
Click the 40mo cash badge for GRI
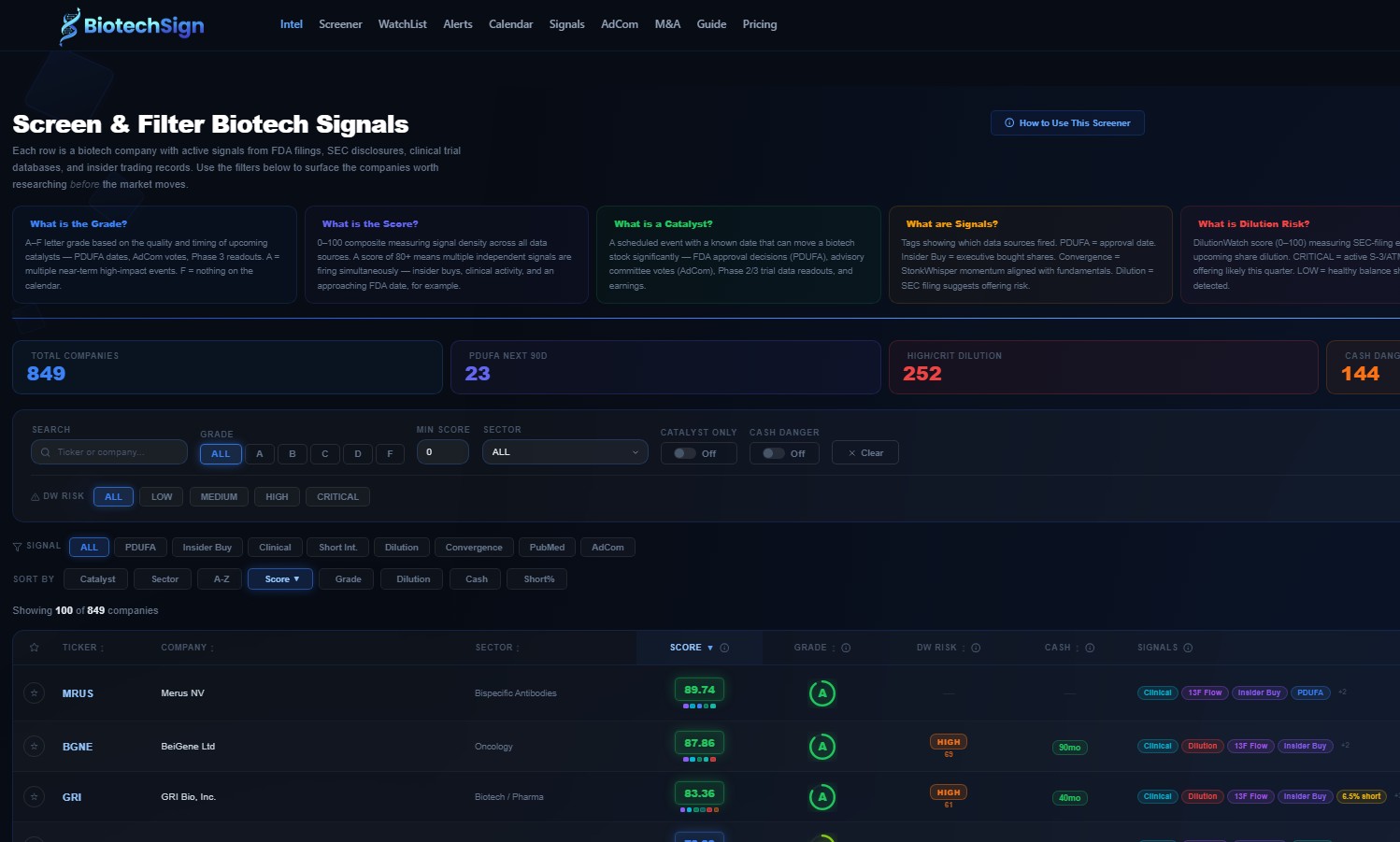(x=1069, y=798)
